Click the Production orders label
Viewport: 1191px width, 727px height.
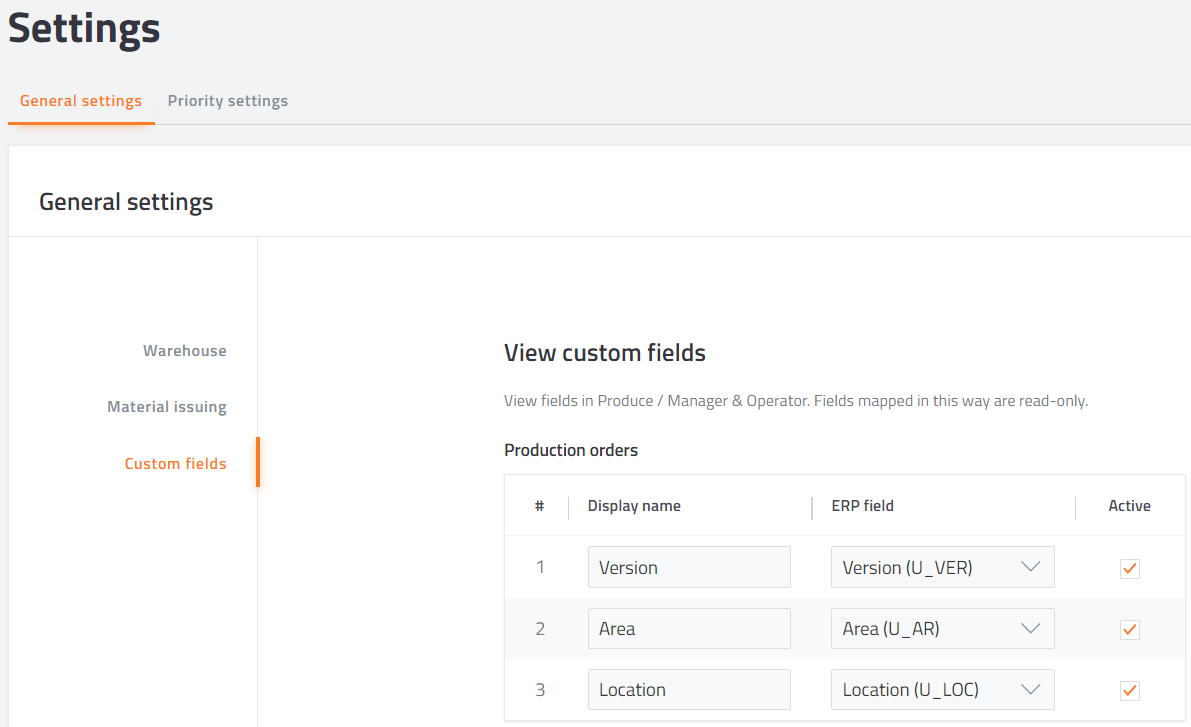pyautogui.click(x=571, y=450)
